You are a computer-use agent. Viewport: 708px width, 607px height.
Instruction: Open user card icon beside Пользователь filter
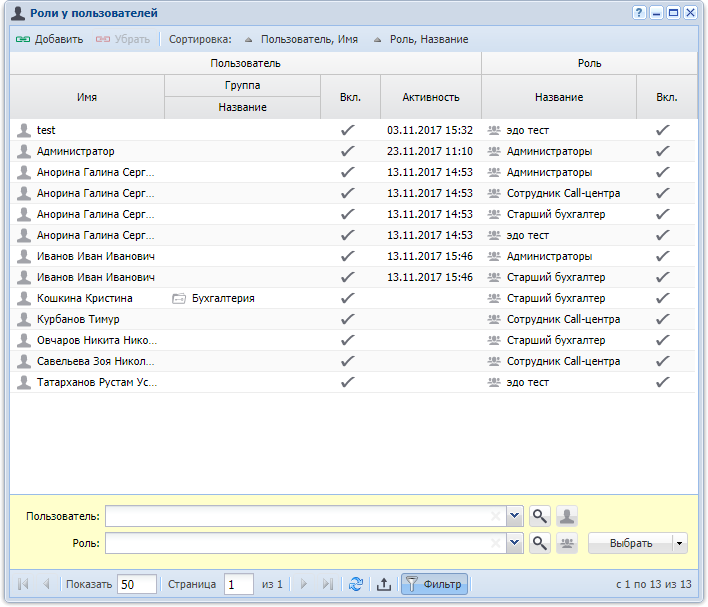[x=567, y=516]
